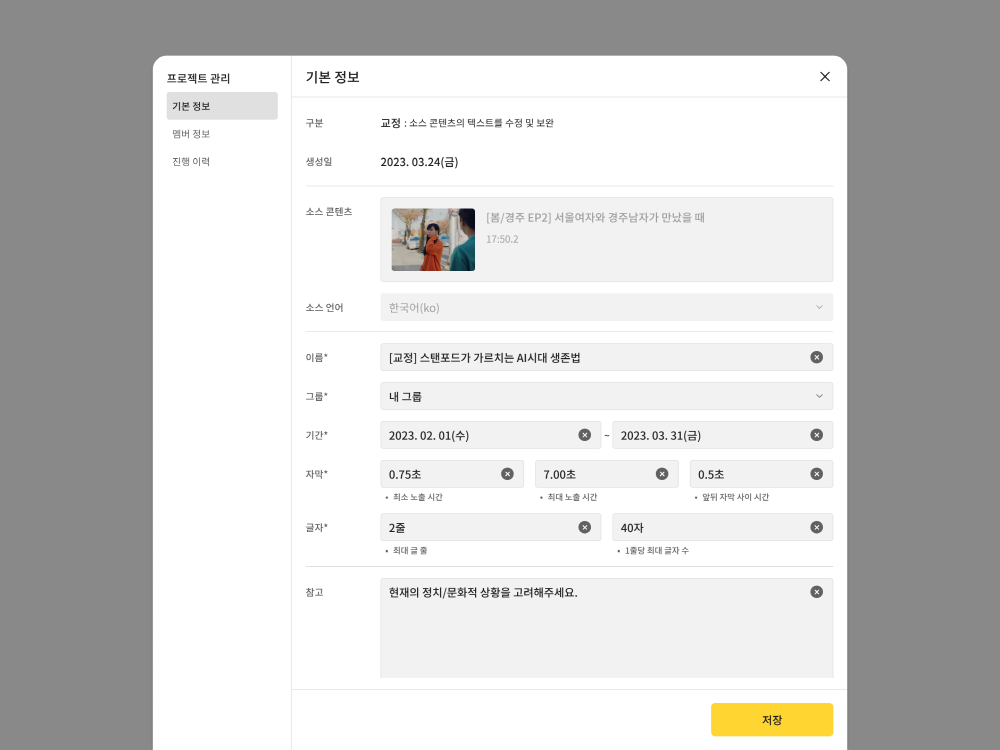Image resolution: width=1000 pixels, height=750 pixels.
Task: Clear the minimum exposure time 0.75초
Action: 507,474
